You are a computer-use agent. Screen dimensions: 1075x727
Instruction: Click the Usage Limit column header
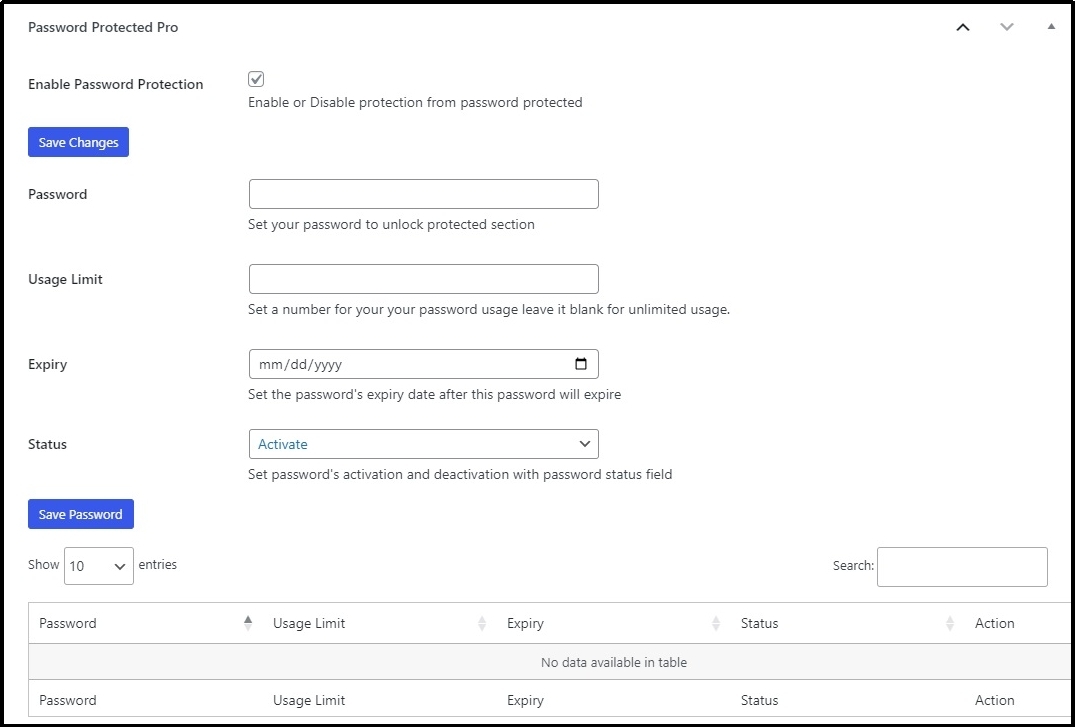point(308,622)
